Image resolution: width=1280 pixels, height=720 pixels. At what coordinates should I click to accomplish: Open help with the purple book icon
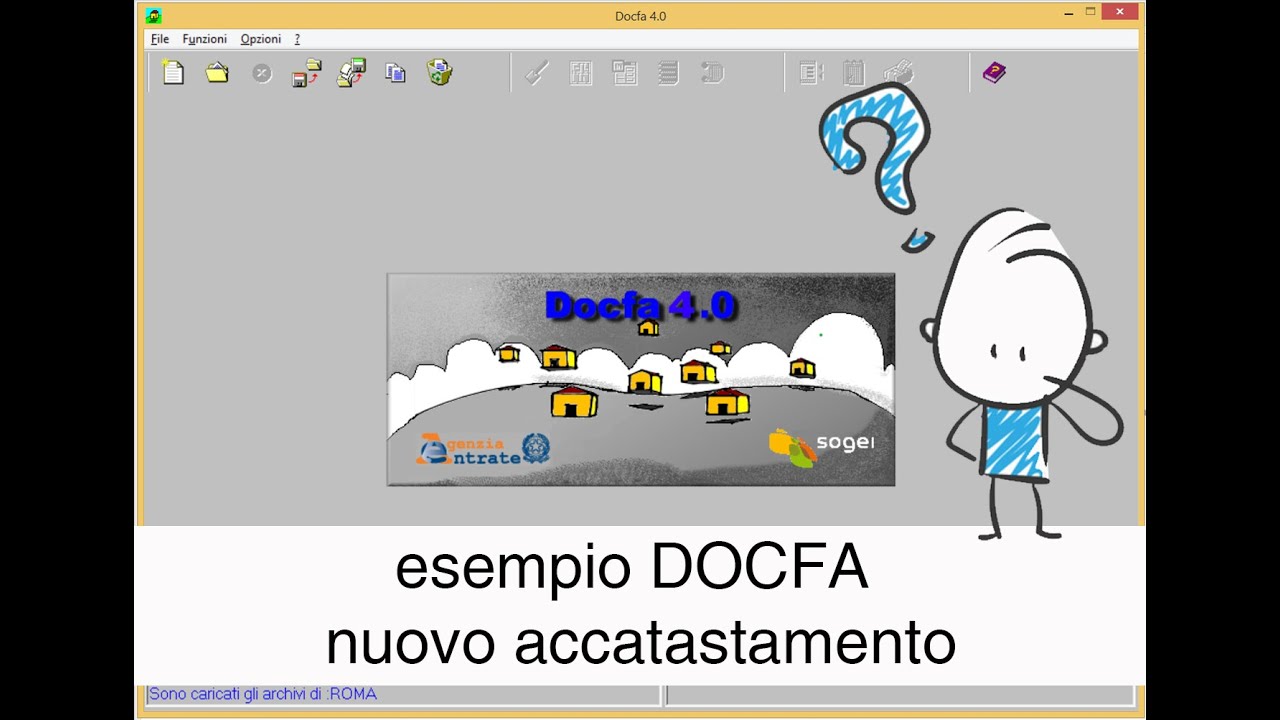(x=994, y=73)
